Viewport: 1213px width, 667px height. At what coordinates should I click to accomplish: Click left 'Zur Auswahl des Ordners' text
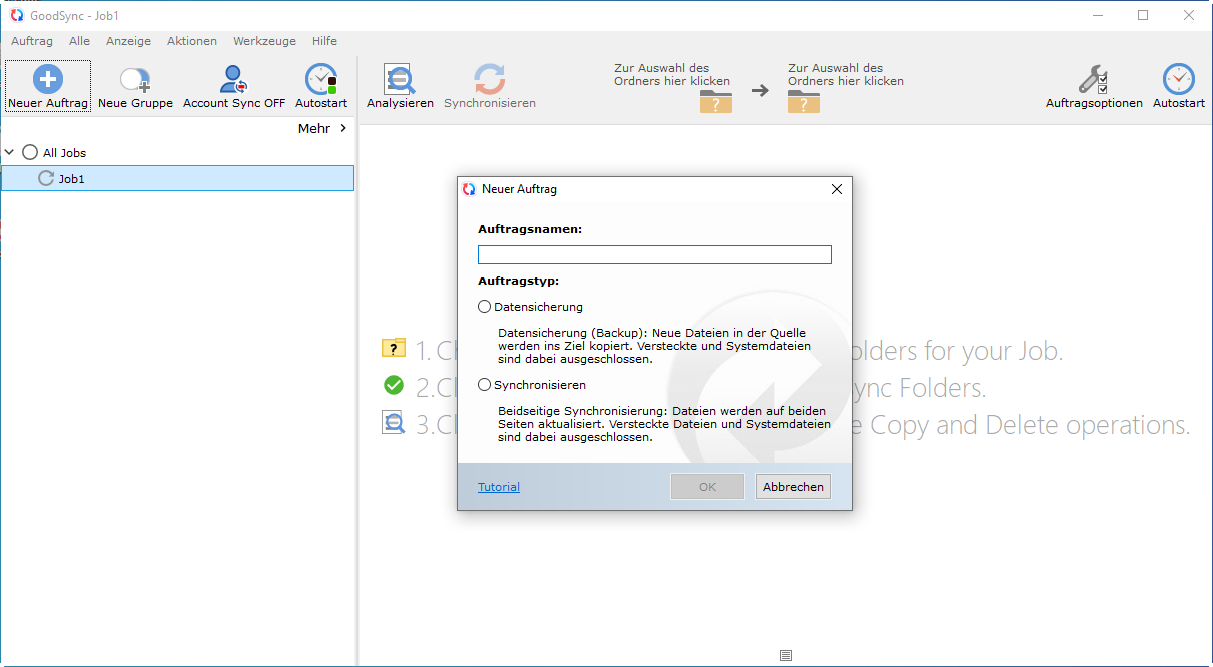pyautogui.click(x=672, y=75)
